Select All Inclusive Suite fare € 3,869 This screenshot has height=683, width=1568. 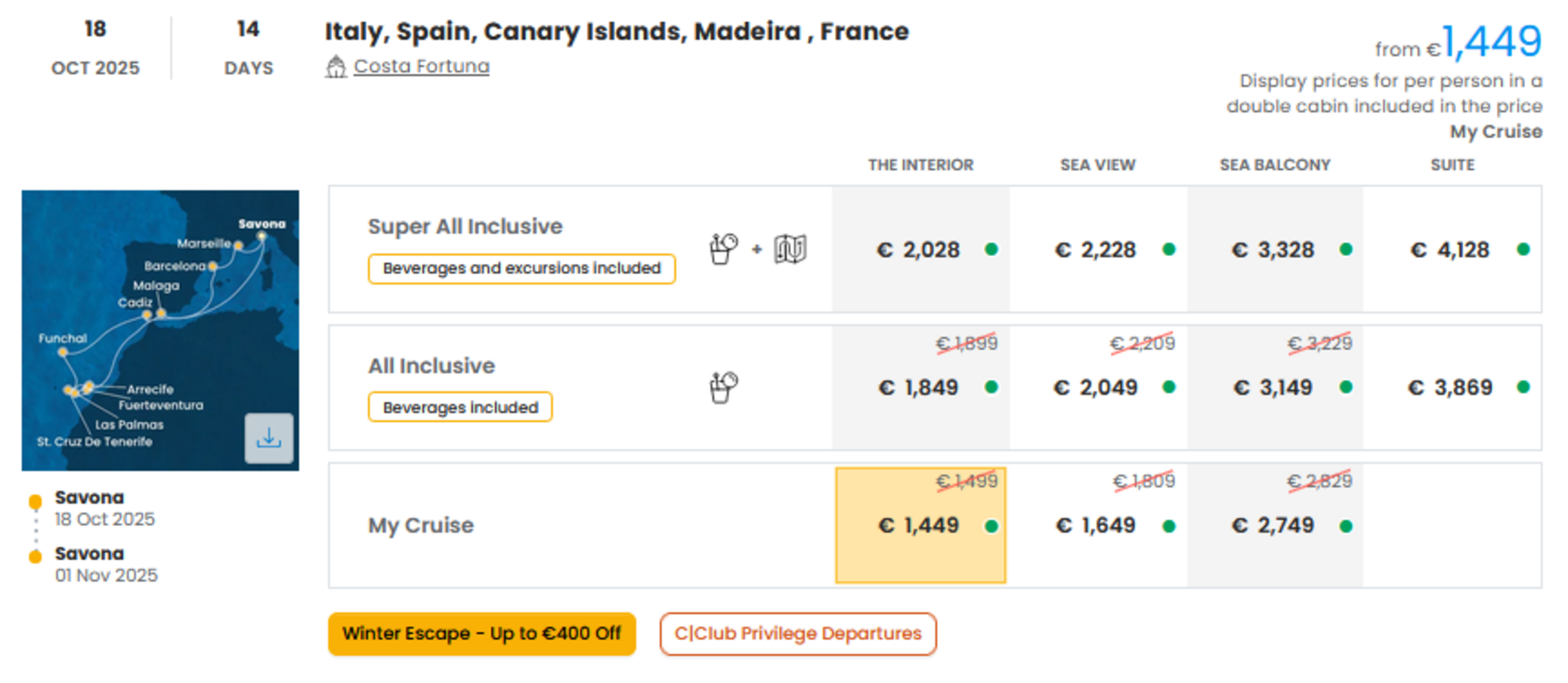1452,388
